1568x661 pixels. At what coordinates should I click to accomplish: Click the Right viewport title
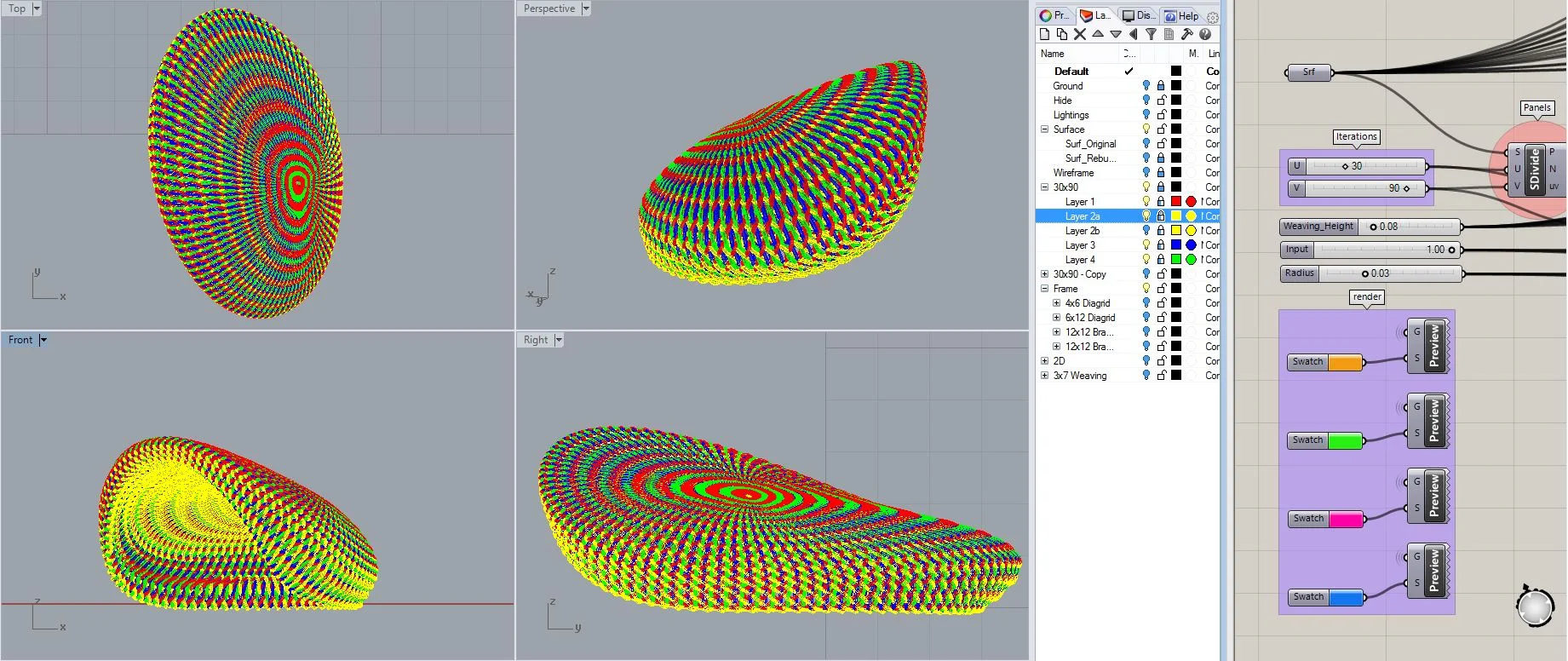point(536,340)
